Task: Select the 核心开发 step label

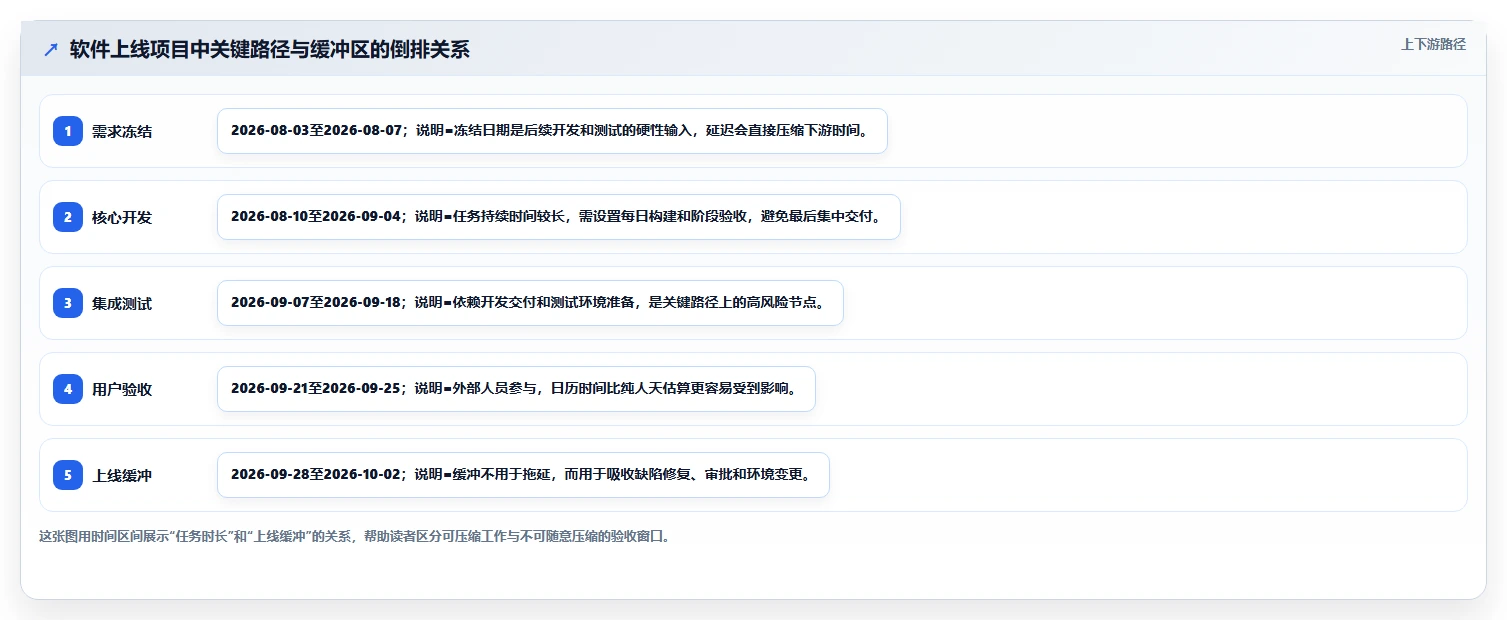Action: tap(122, 217)
